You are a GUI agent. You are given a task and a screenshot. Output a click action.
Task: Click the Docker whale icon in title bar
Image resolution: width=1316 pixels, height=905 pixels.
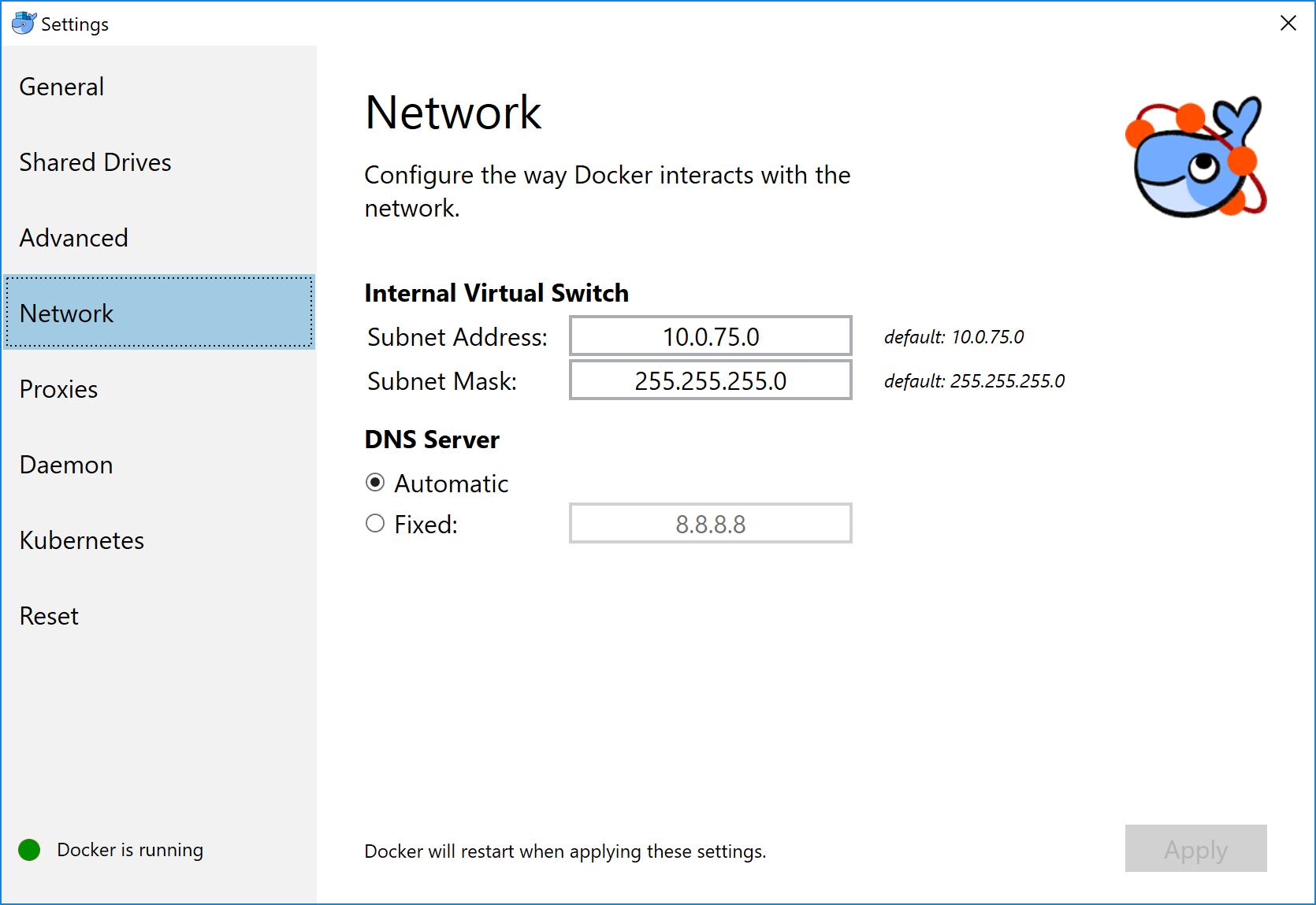click(x=23, y=23)
